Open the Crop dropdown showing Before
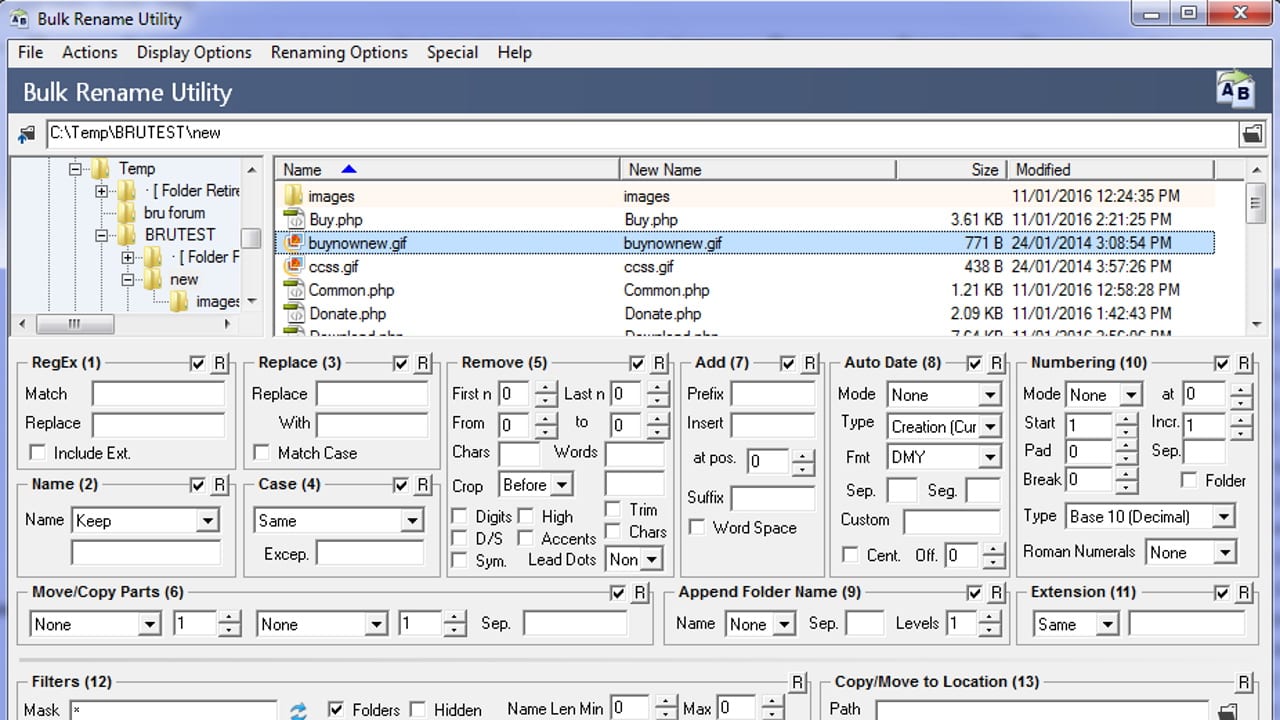 [x=535, y=486]
